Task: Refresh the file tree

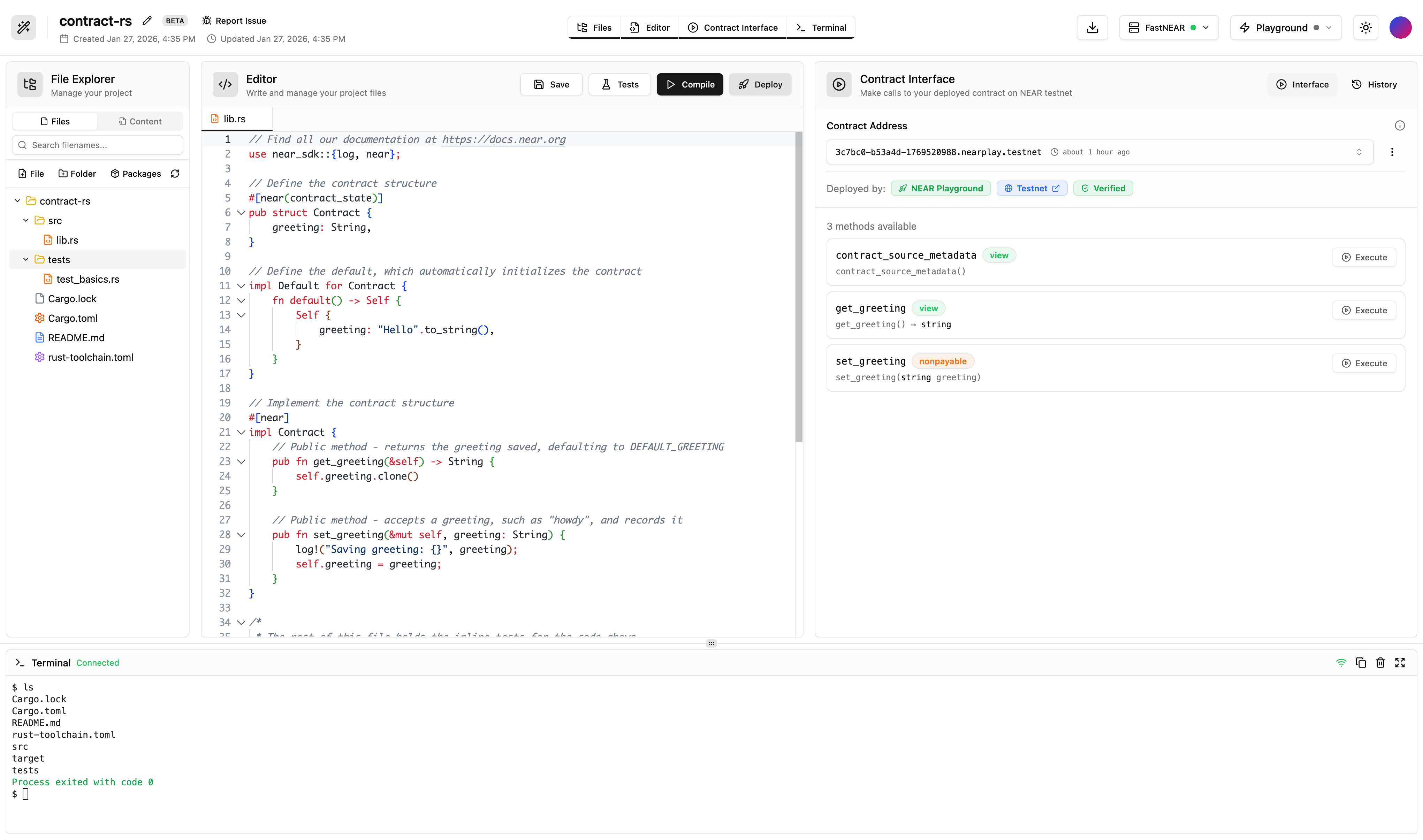Action: point(175,174)
